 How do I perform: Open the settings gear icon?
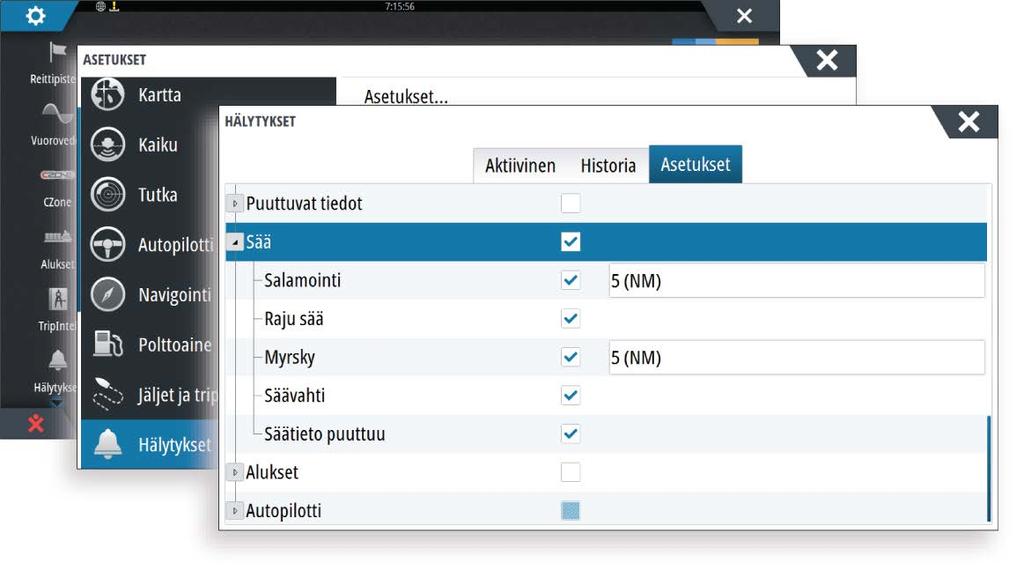coord(35,15)
